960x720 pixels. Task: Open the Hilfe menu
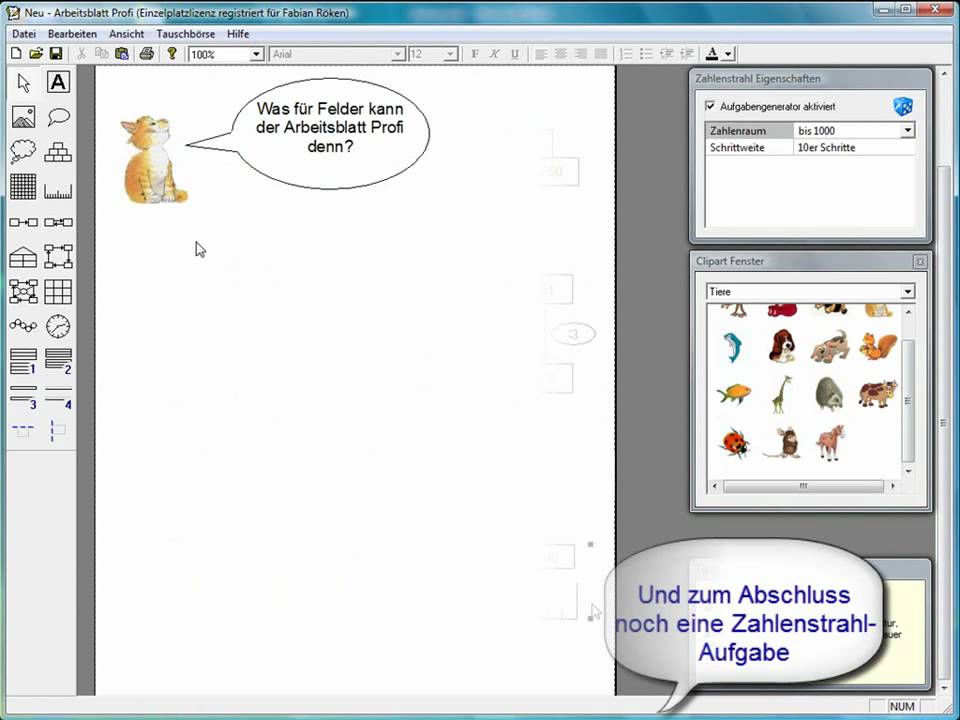point(238,34)
